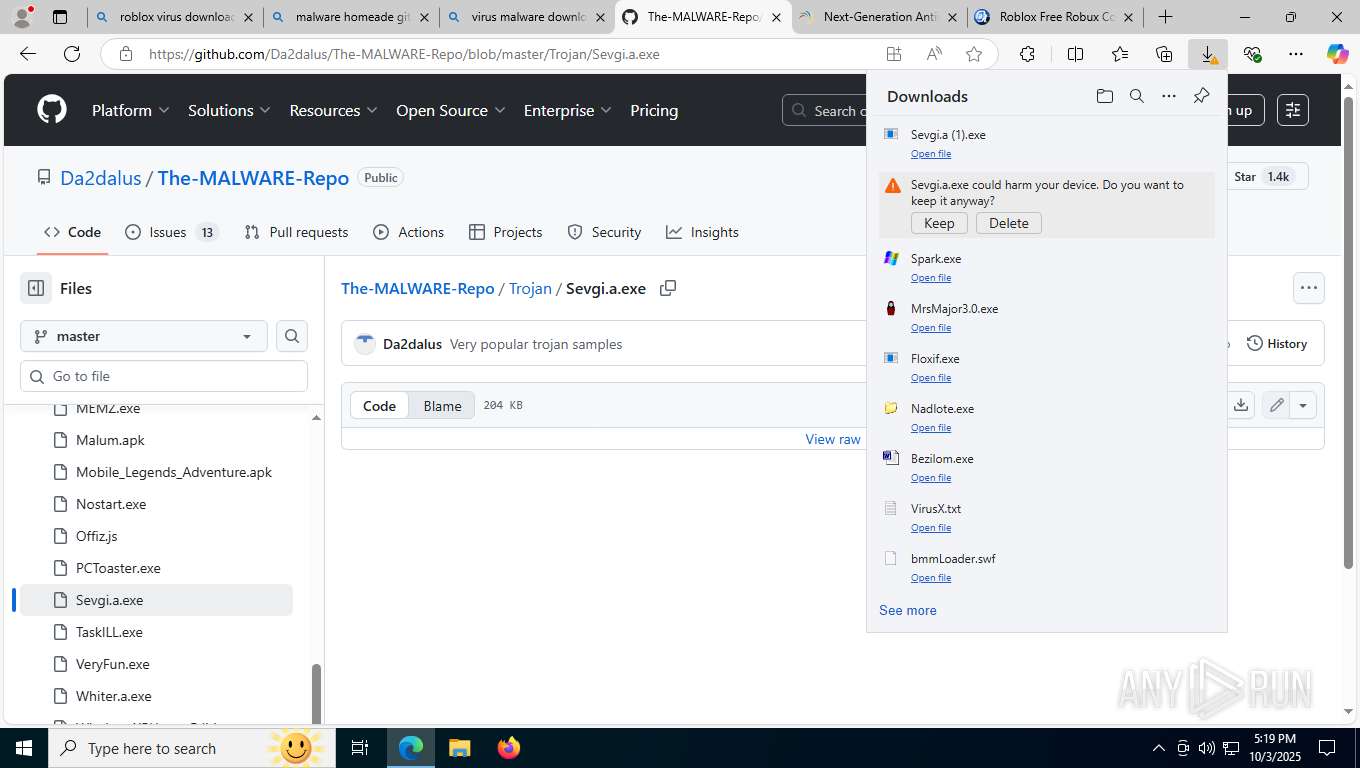Open file link under MrsMajor3.0.exe
This screenshot has width=1360, height=768.
[x=931, y=327]
